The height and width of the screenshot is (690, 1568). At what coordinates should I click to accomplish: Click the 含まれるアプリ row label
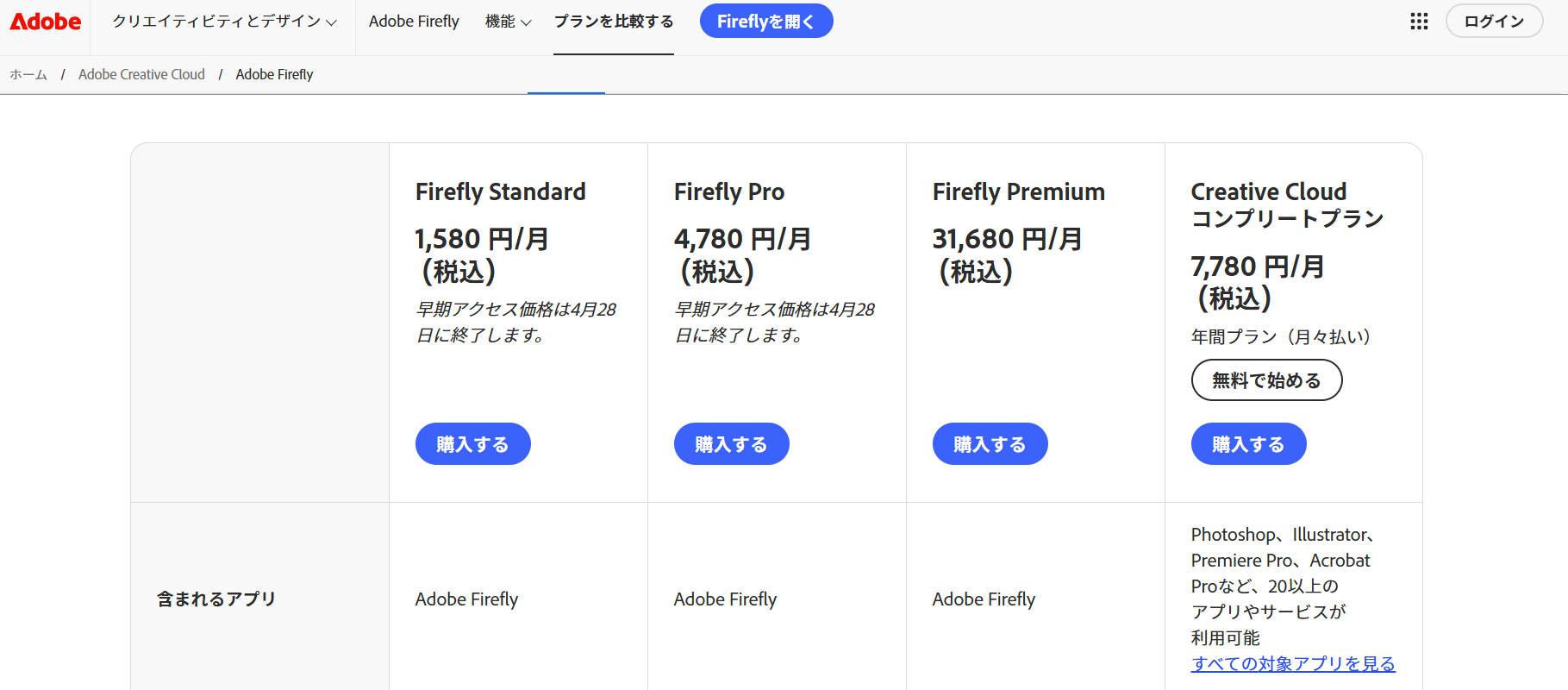tap(216, 599)
